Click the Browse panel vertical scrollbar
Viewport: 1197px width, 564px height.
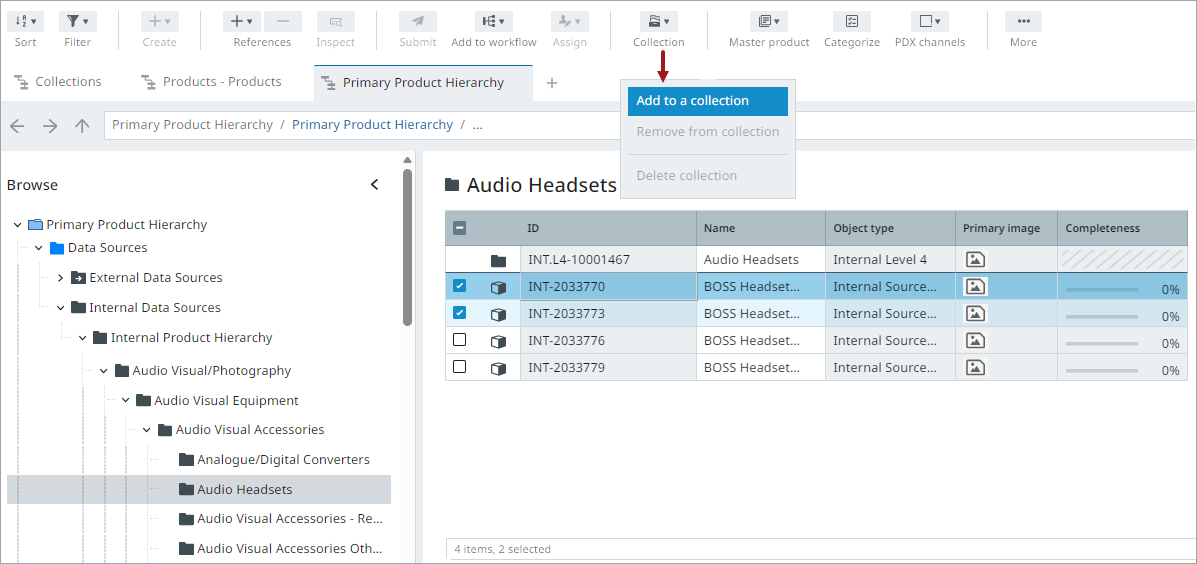point(407,250)
